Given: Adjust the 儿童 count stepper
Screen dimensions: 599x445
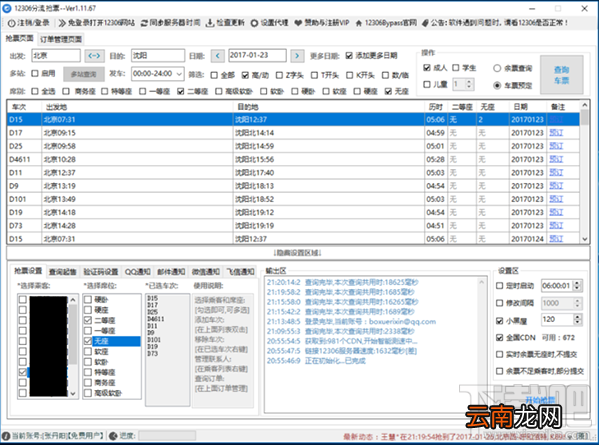Looking at the screenshot, I should pos(469,84).
